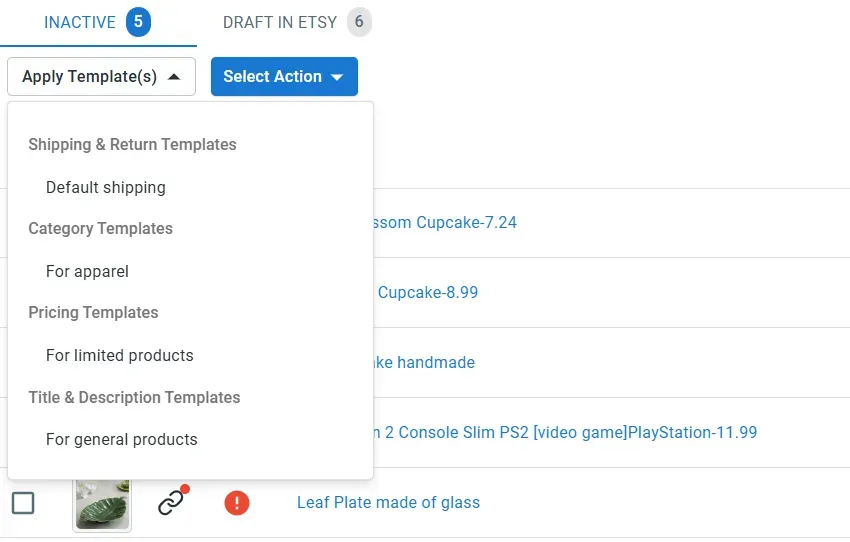Click the Inactive count badge showing 5
Image resolution: width=850 pixels, height=542 pixels.
click(x=138, y=22)
